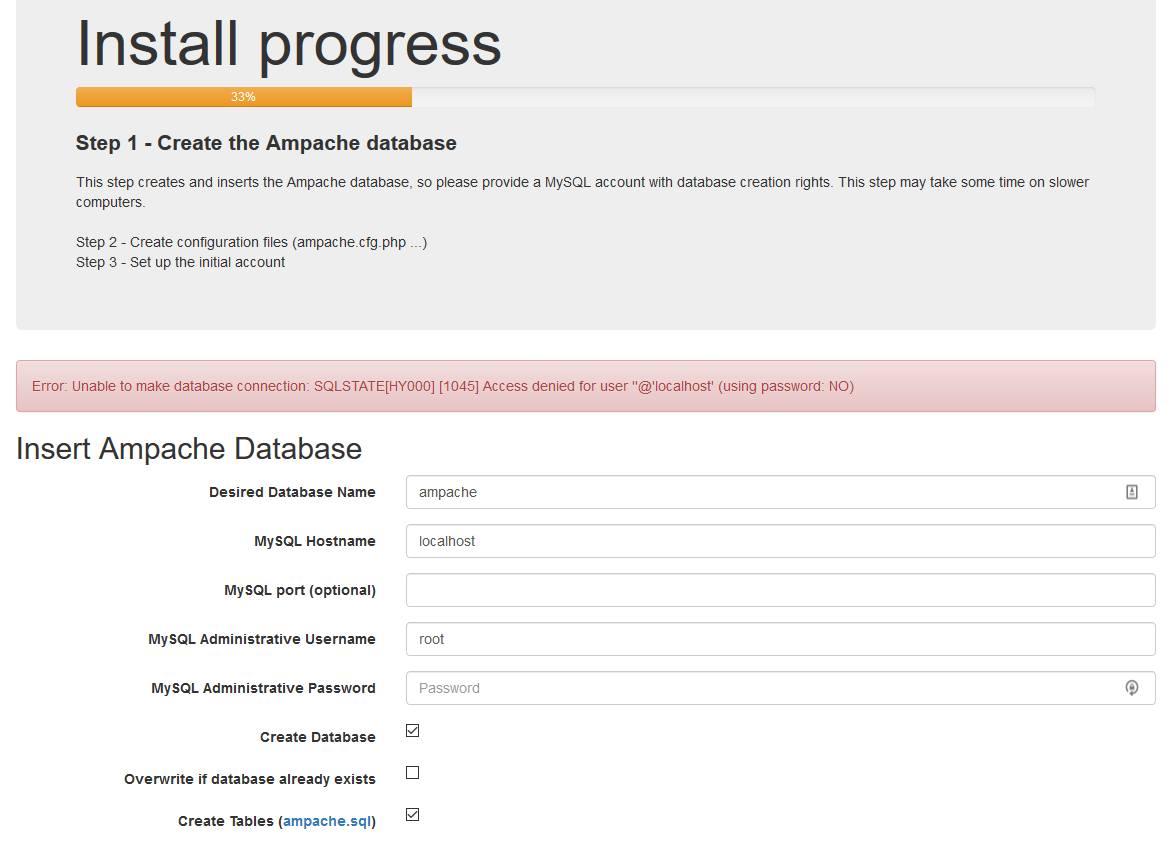1172x842 pixels.
Task: Click the empty MySQL port field
Action: [700, 589]
